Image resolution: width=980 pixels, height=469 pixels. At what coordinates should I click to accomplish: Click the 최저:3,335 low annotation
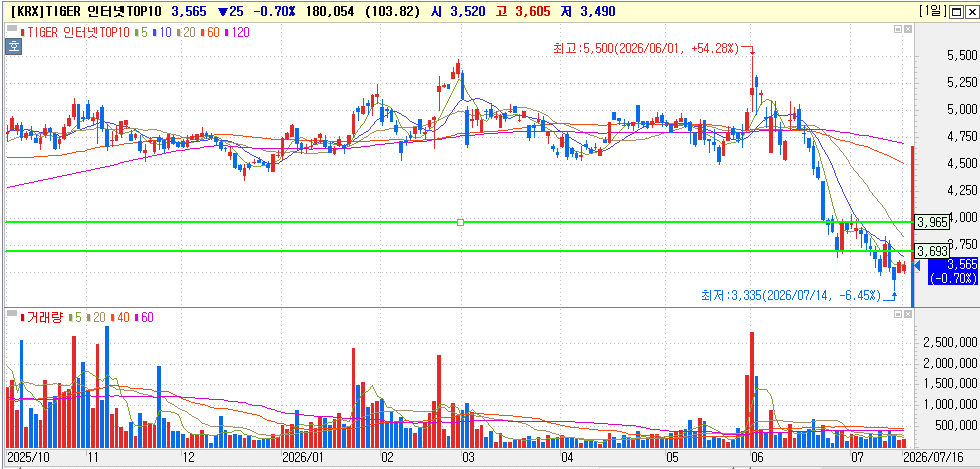coord(791,294)
